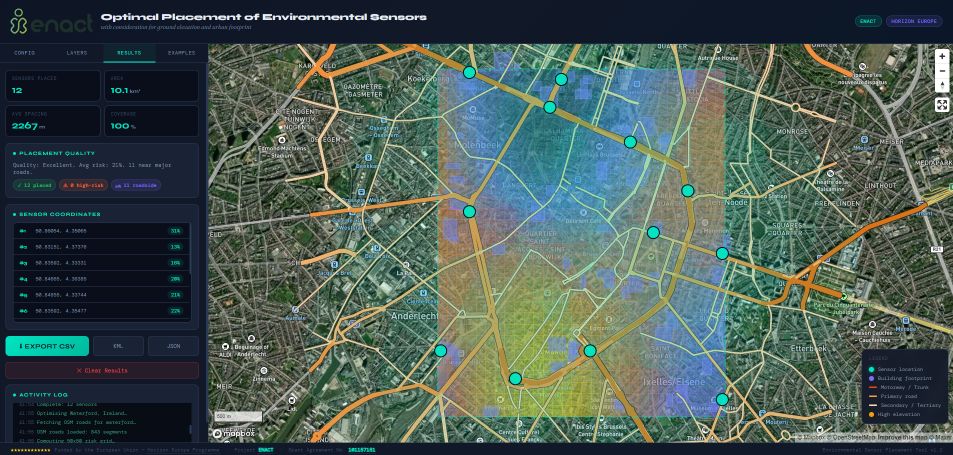
Task: Export results as KML
Action: (119, 346)
